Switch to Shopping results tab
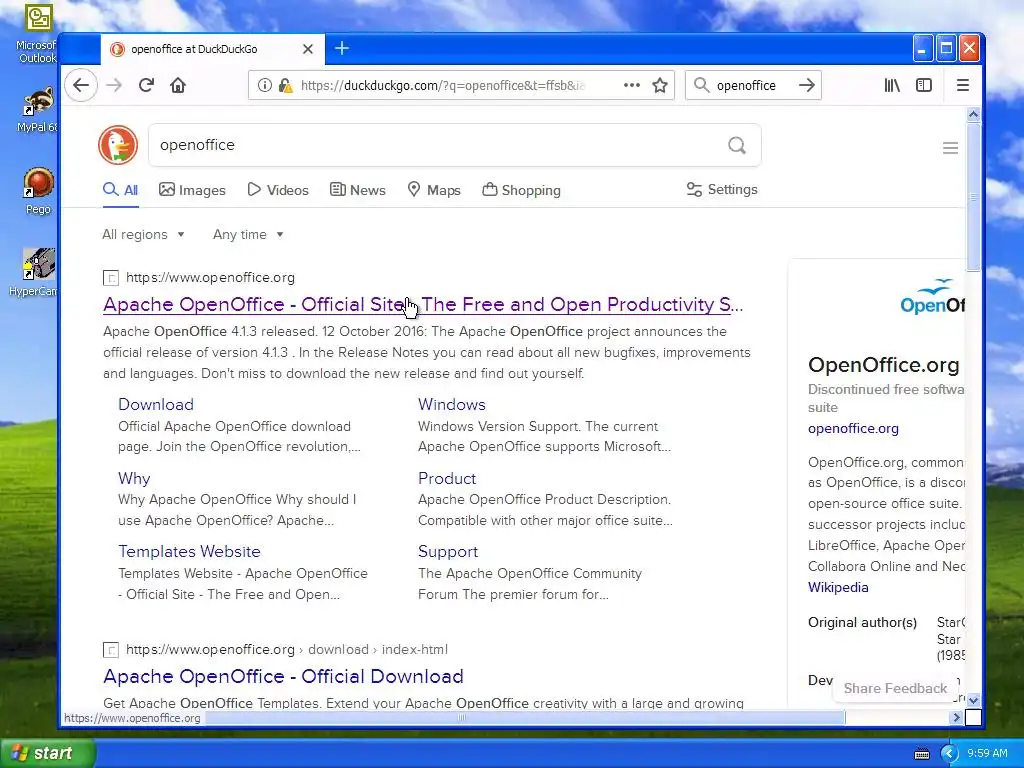The width and height of the screenshot is (1024, 768). [521, 190]
